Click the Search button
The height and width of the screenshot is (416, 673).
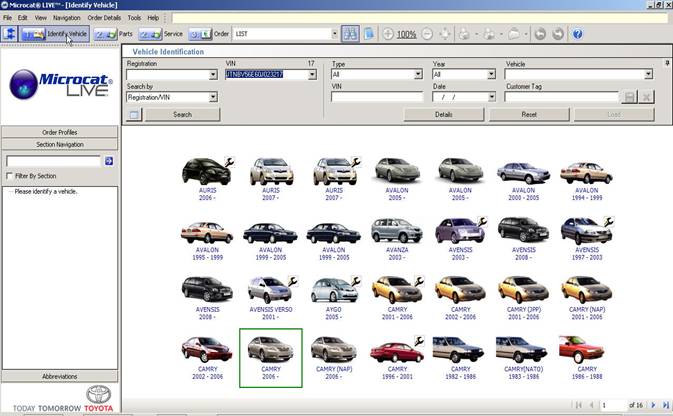[182, 115]
